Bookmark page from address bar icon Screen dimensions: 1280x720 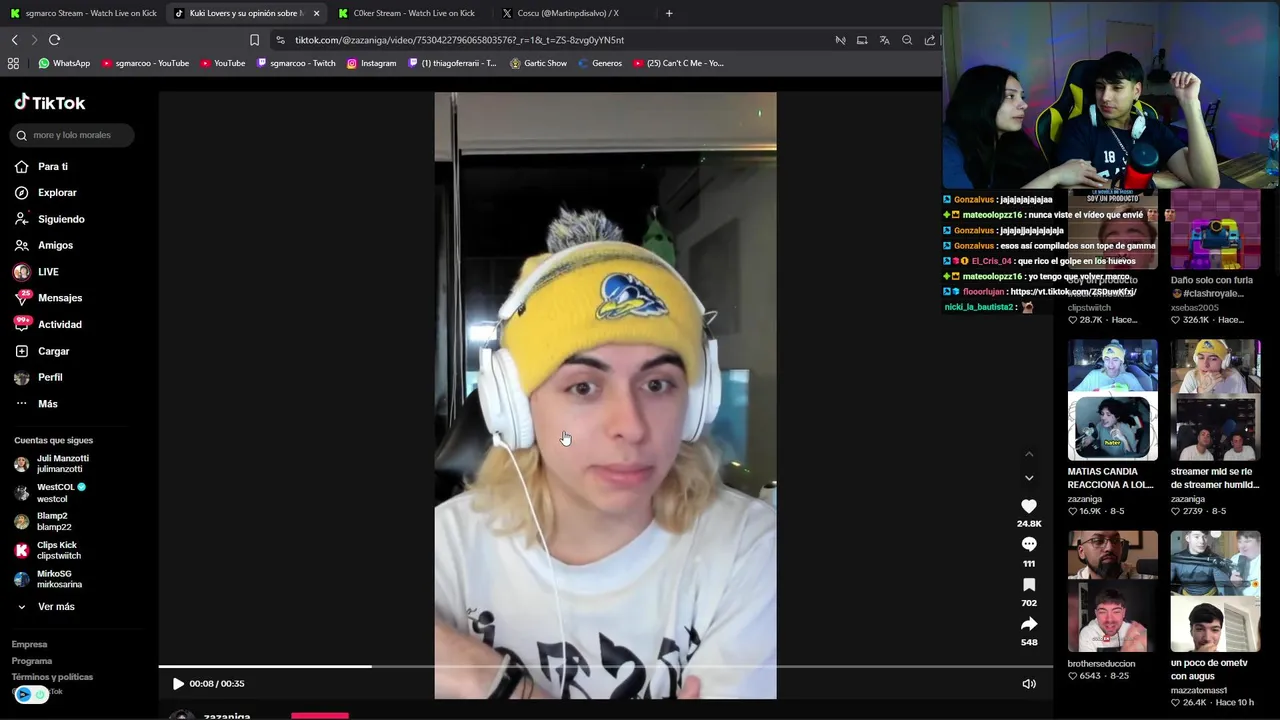point(254,40)
